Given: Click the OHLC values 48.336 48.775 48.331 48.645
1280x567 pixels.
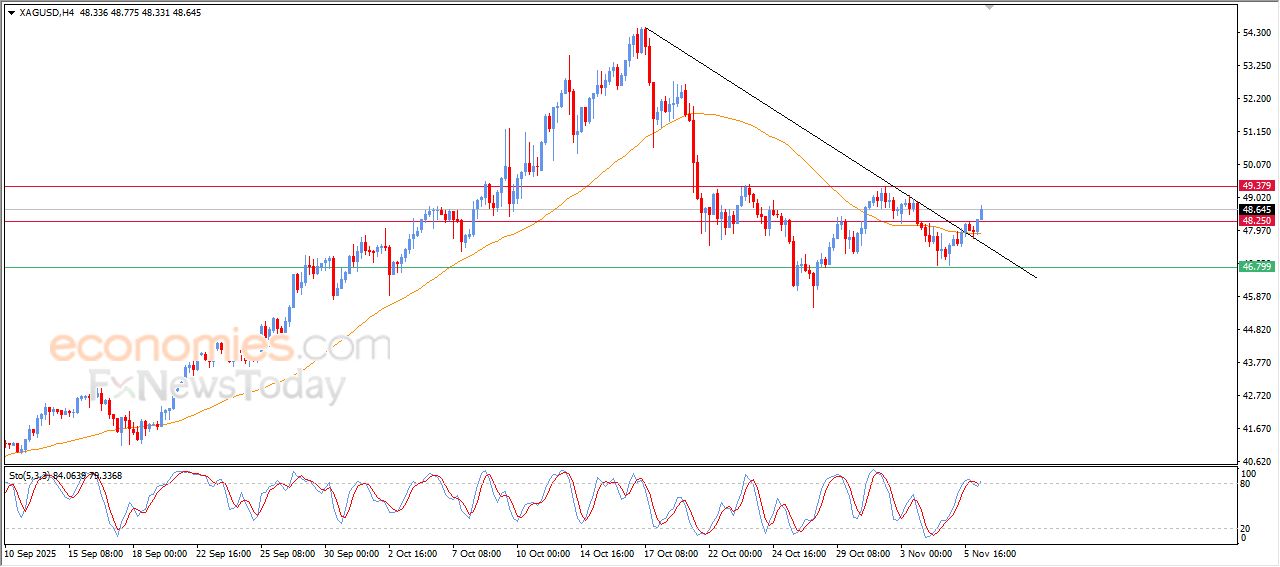Looking at the screenshot, I should click(x=139, y=13).
